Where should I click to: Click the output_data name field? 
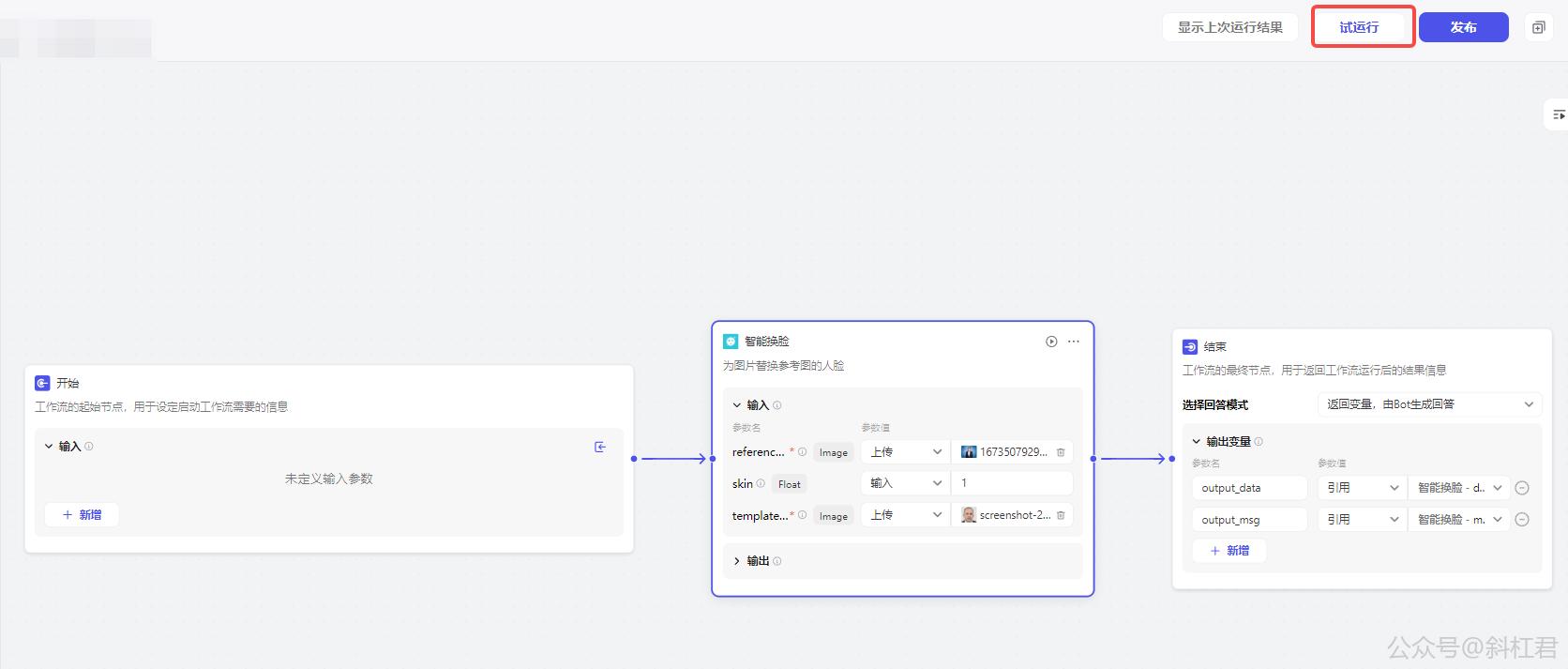click(x=1250, y=488)
